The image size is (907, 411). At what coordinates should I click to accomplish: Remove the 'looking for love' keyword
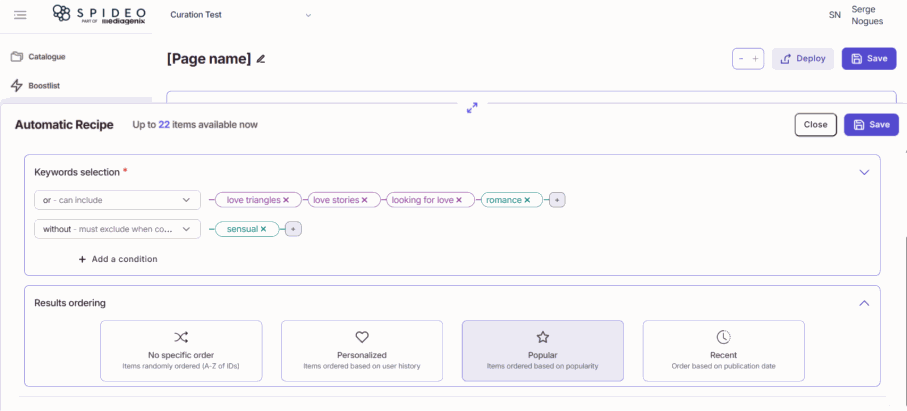tap(459, 200)
